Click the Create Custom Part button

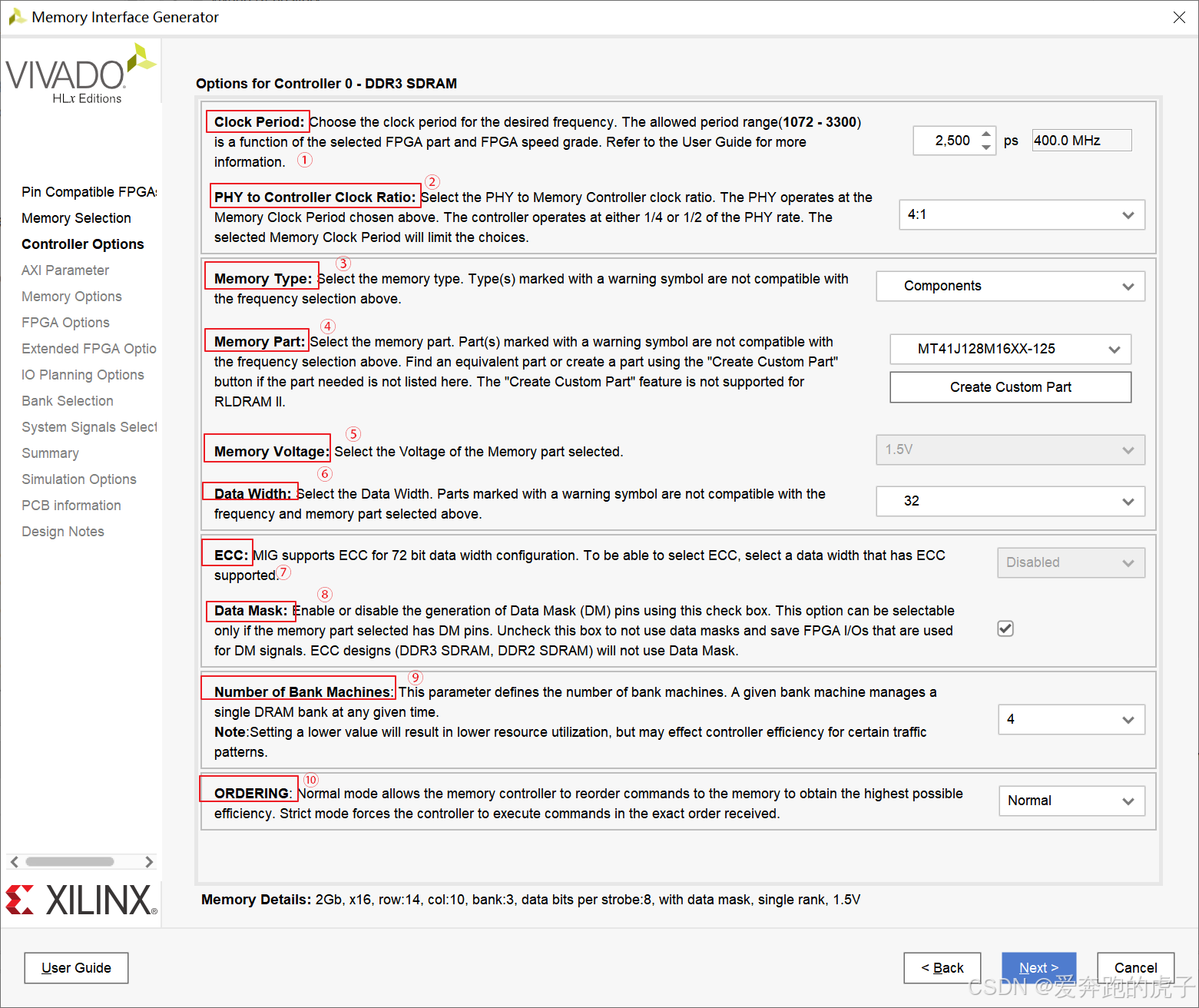coord(1010,387)
